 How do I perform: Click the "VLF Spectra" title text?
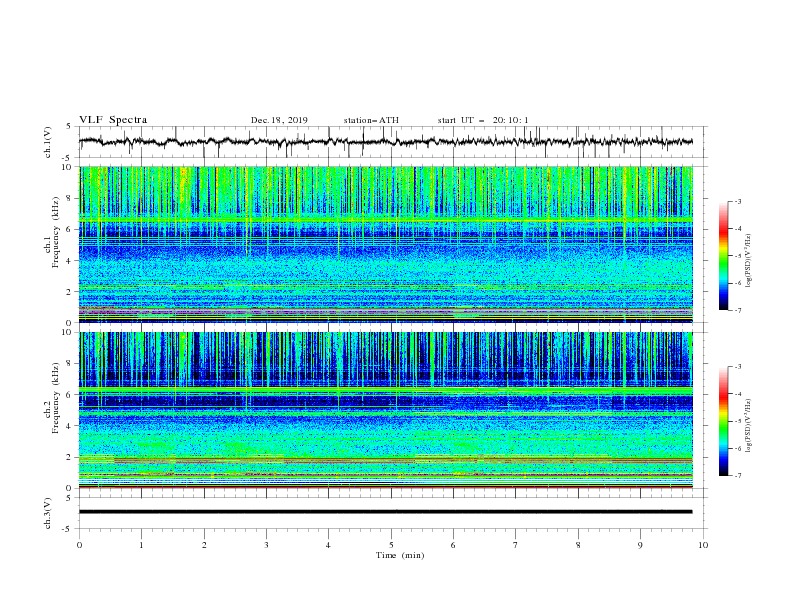pyautogui.click(x=113, y=120)
